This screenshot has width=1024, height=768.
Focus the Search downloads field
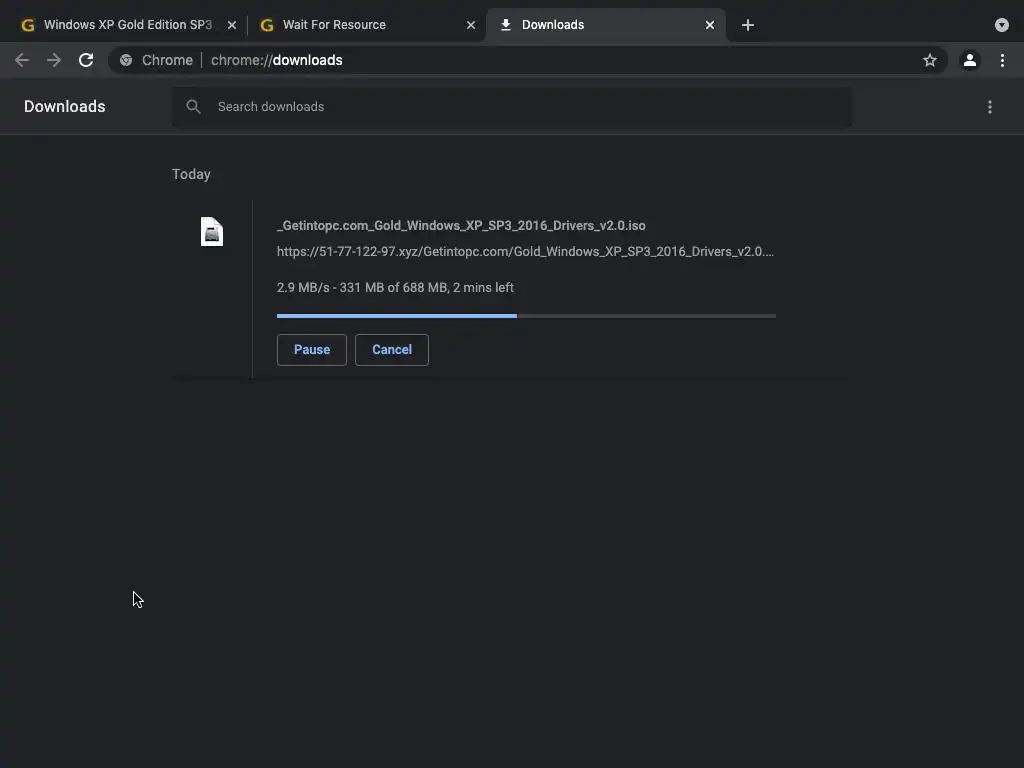(x=512, y=106)
